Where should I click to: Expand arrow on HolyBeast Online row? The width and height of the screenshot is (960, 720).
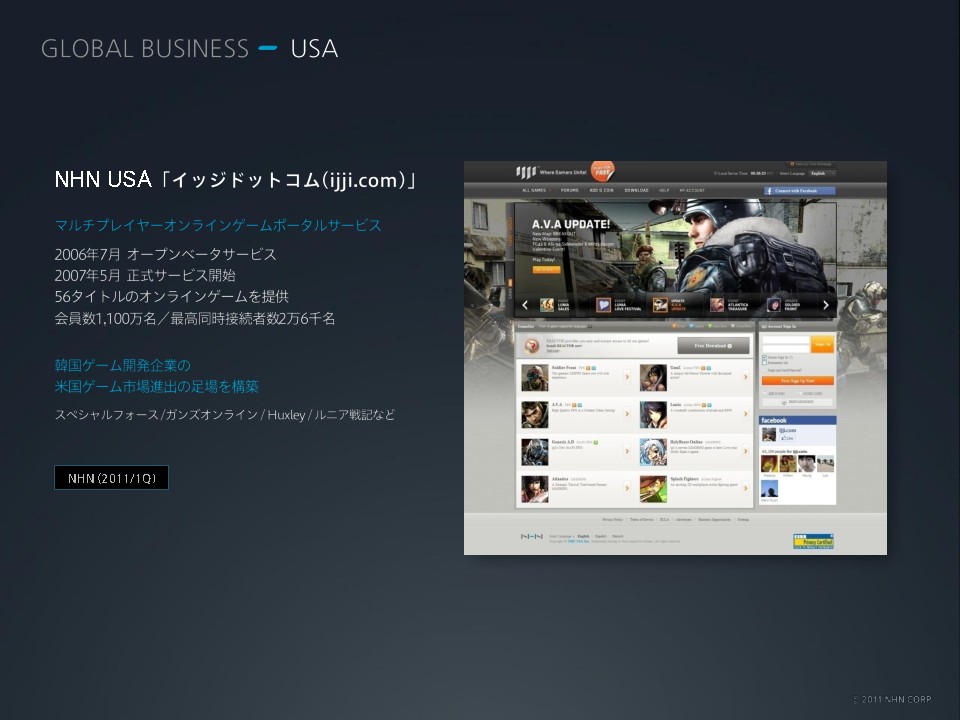coord(745,452)
